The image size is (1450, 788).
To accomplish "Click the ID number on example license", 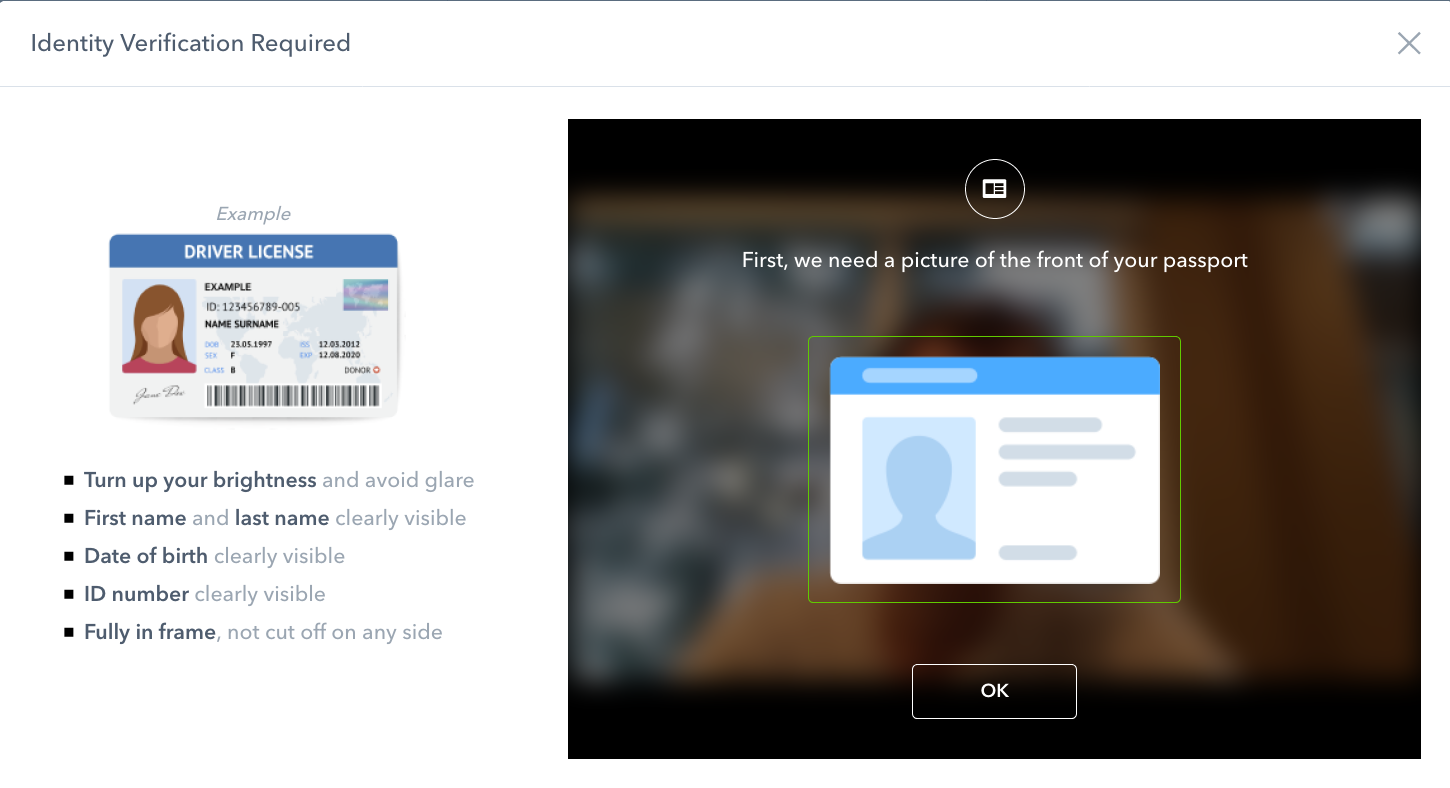I will click(252, 307).
